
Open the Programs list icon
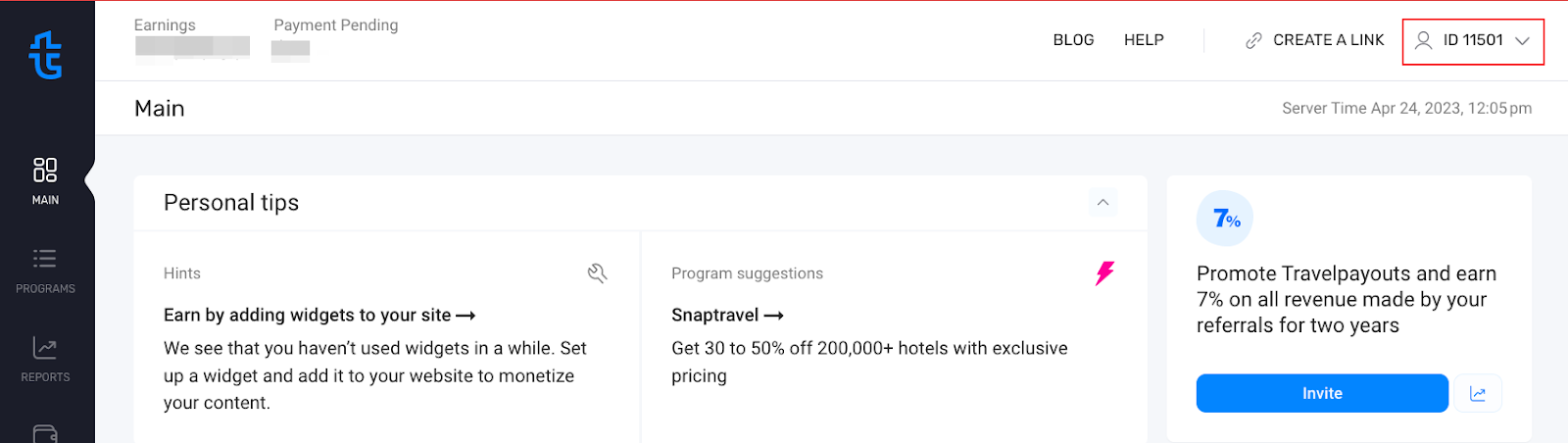[x=45, y=259]
